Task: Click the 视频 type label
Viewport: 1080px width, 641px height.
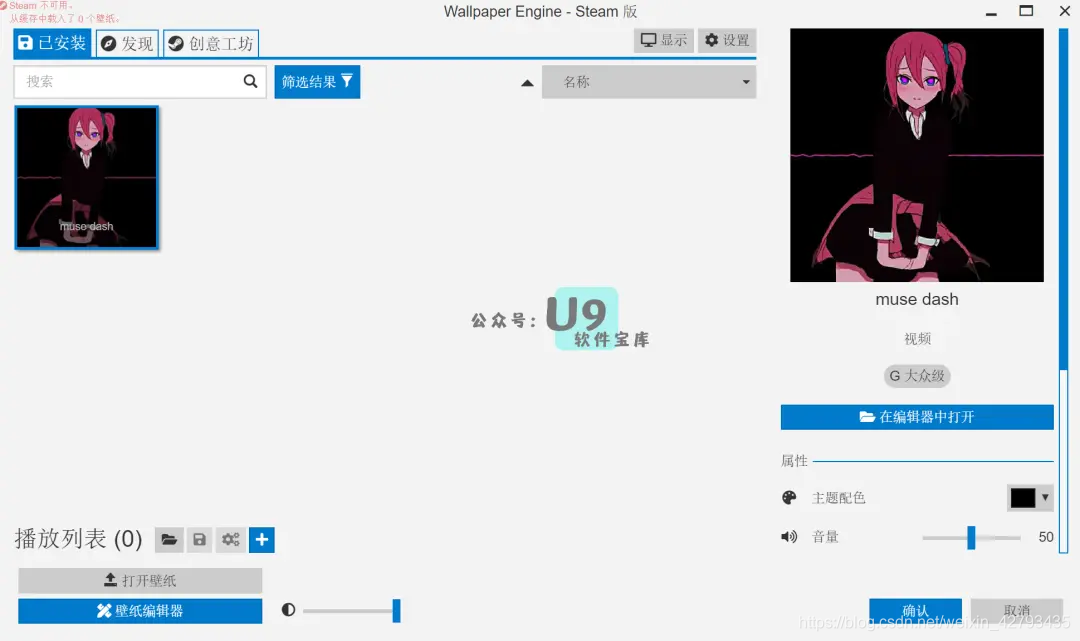Action: [x=917, y=339]
